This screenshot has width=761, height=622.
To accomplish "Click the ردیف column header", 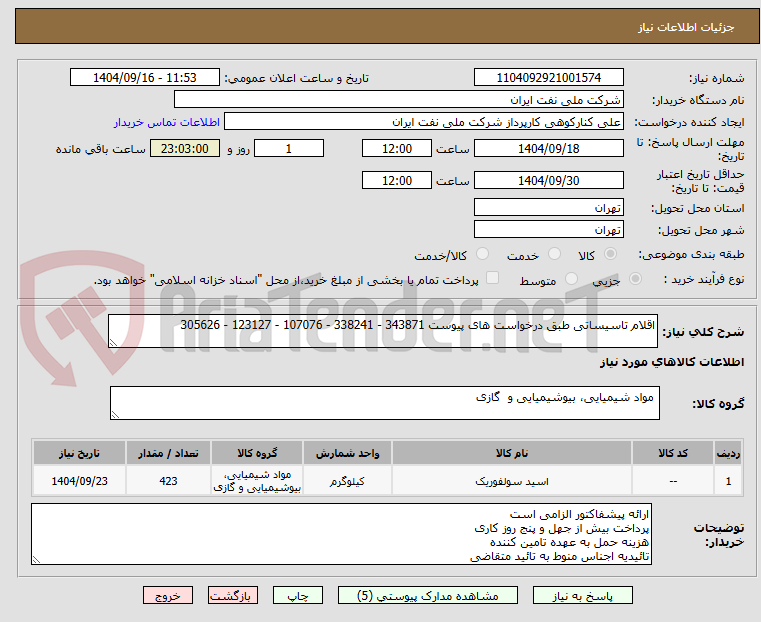I will pyautogui.click(x=728, y=453).
